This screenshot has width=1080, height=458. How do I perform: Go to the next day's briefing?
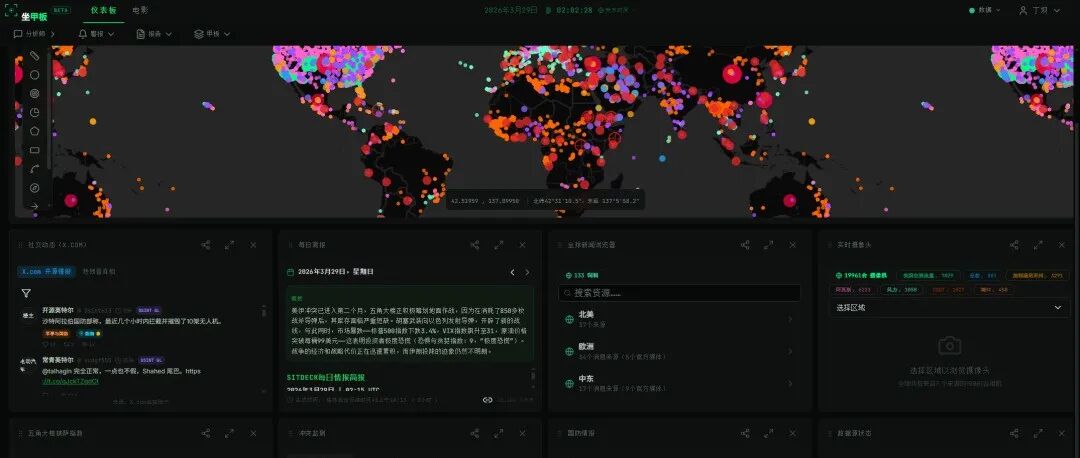point(528,273)
